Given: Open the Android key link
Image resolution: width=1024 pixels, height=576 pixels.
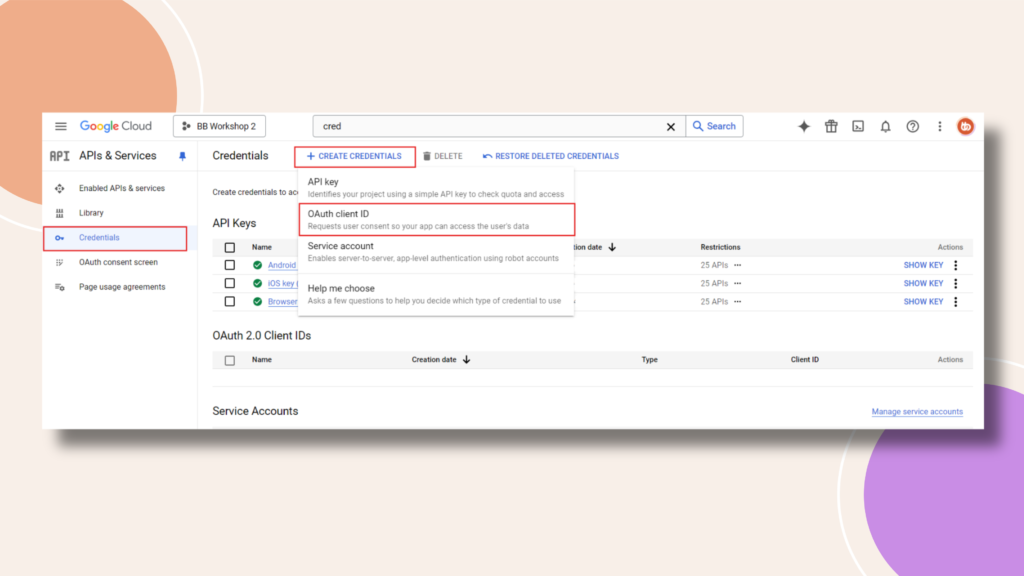Looking at the screenshot, I should (x=282, y=265).
